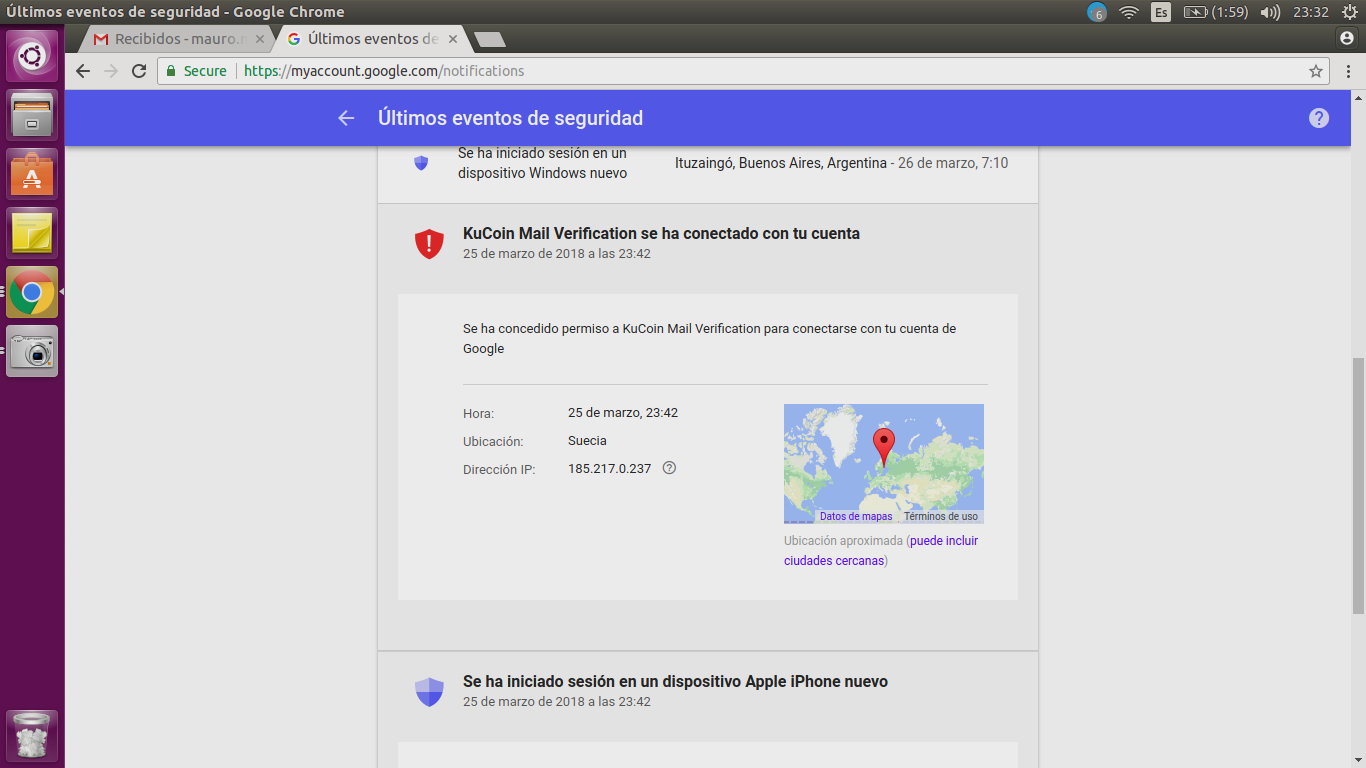The width and height of the screenshot is (1366, 768).
Task: Click the Secure padlock site info
Action: tap(196, 71)
